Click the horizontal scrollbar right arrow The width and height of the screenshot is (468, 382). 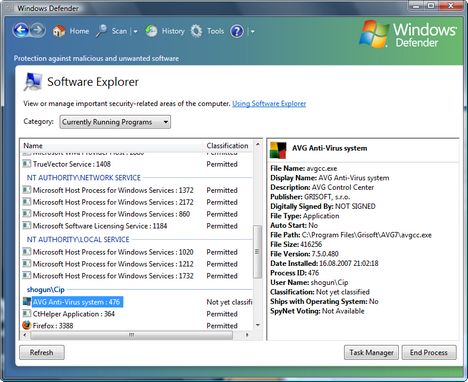247,335
